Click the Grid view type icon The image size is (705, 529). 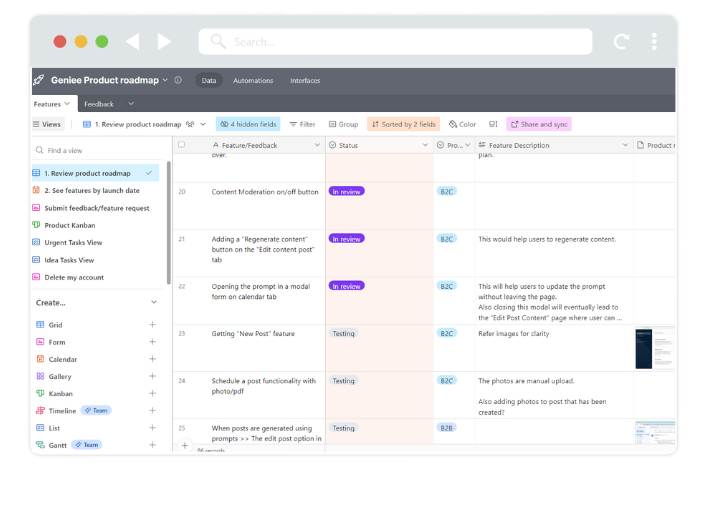click(40, 325)
